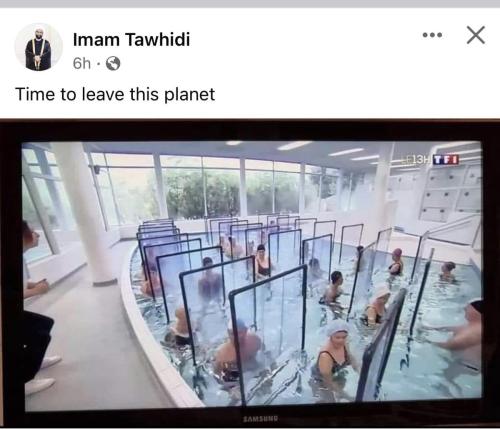
Task: Click the TF1 channel logo in the photo
Action: [x=446, y=160]
